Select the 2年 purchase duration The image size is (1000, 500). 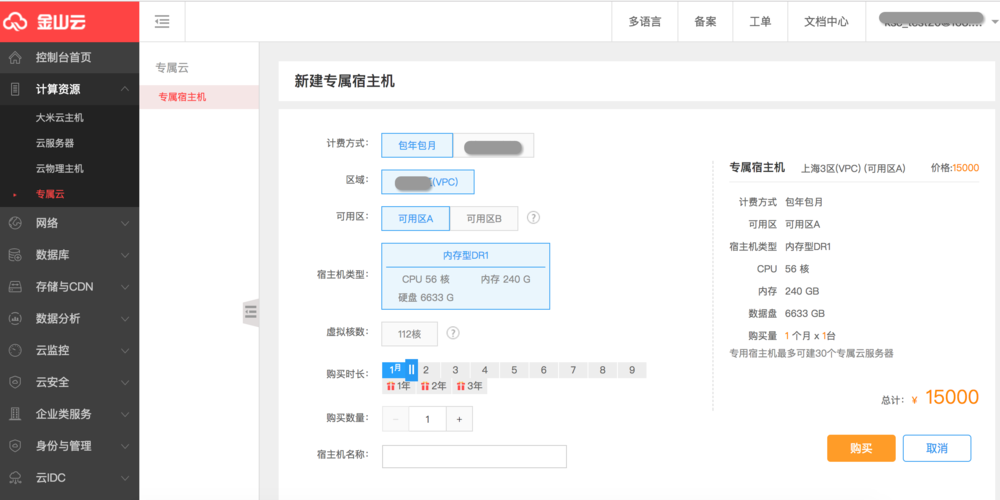(434, 386)
